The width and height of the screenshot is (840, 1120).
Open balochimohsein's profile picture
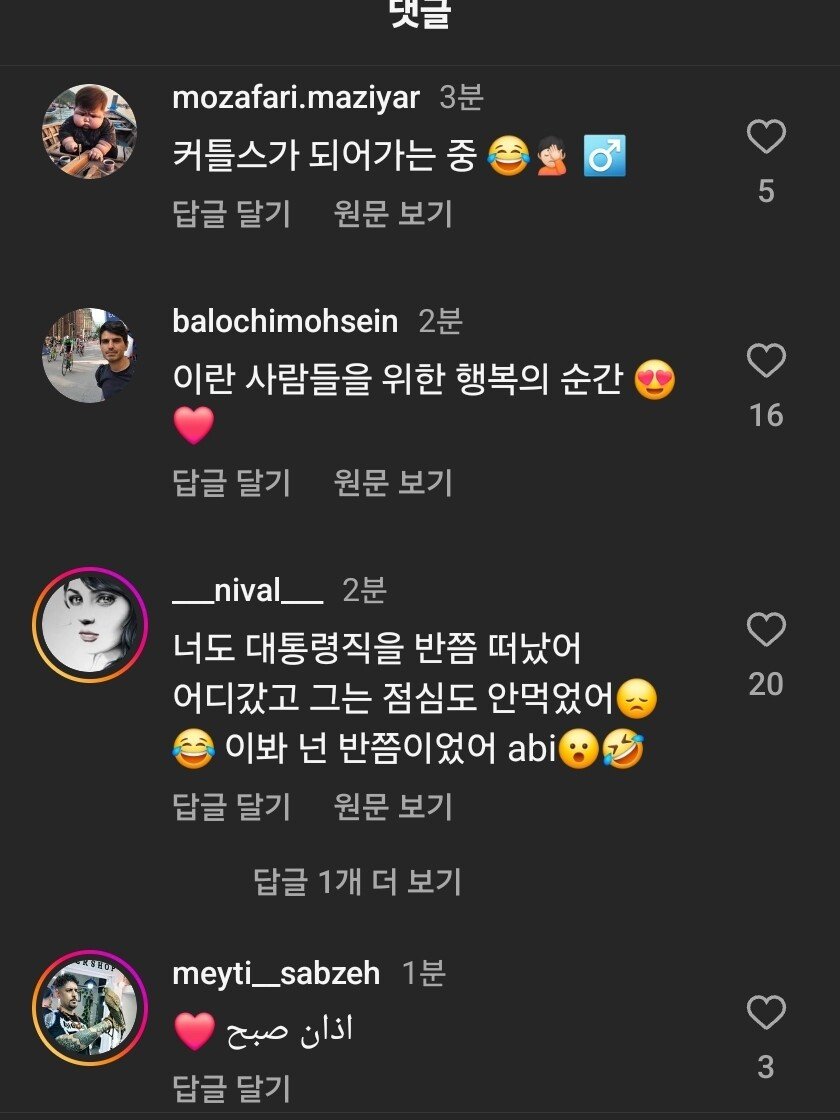point(90,355)
